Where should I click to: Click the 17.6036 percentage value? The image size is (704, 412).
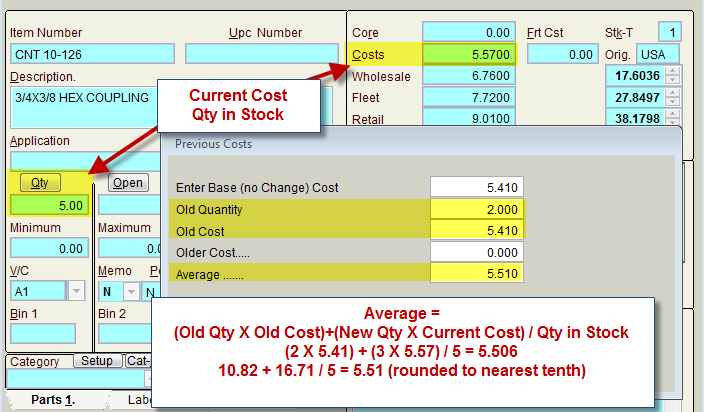(x=637, y=75)
